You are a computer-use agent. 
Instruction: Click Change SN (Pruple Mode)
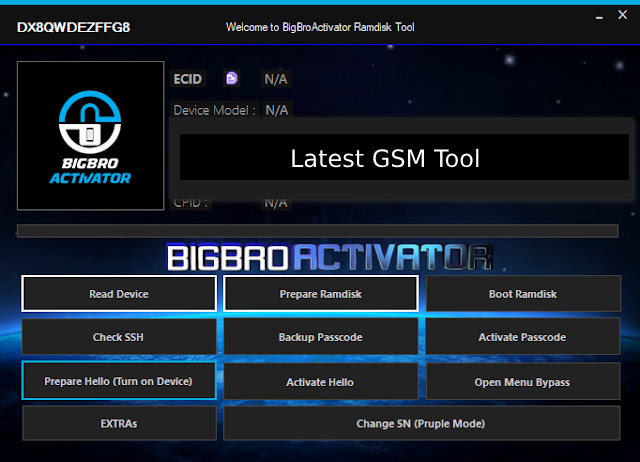421,423
